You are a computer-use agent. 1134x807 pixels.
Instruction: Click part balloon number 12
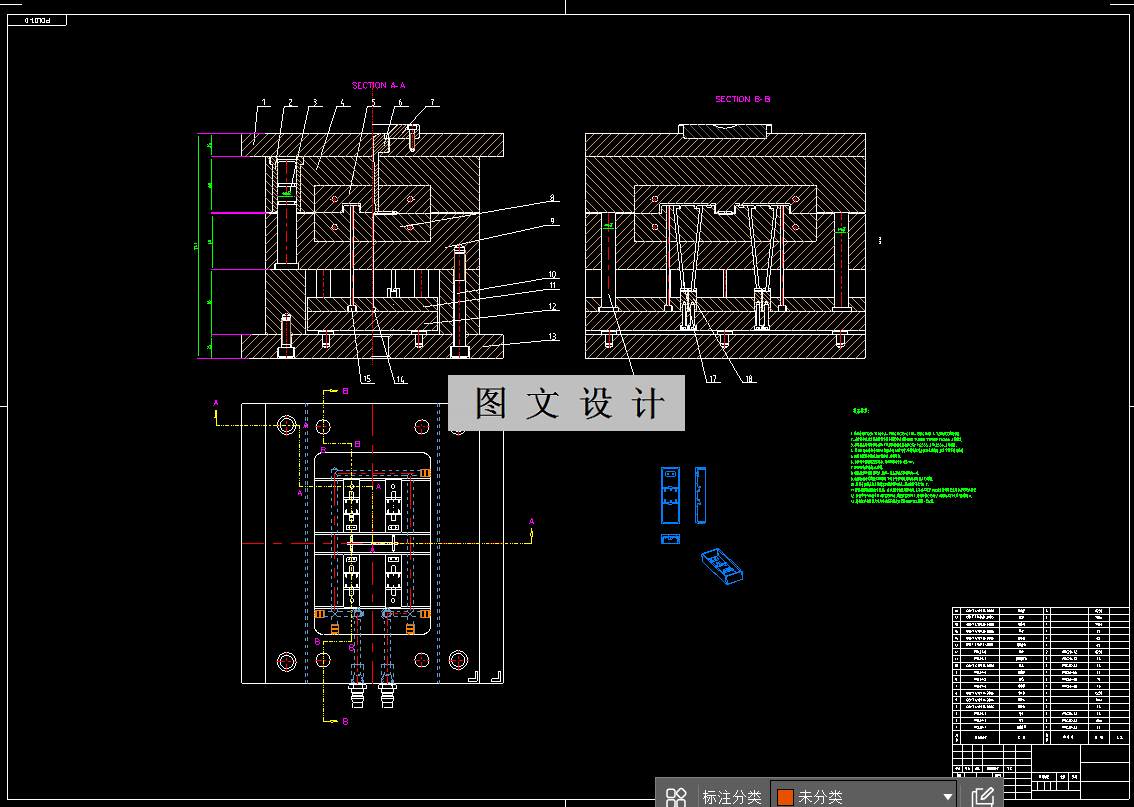[x=553, y=307]
